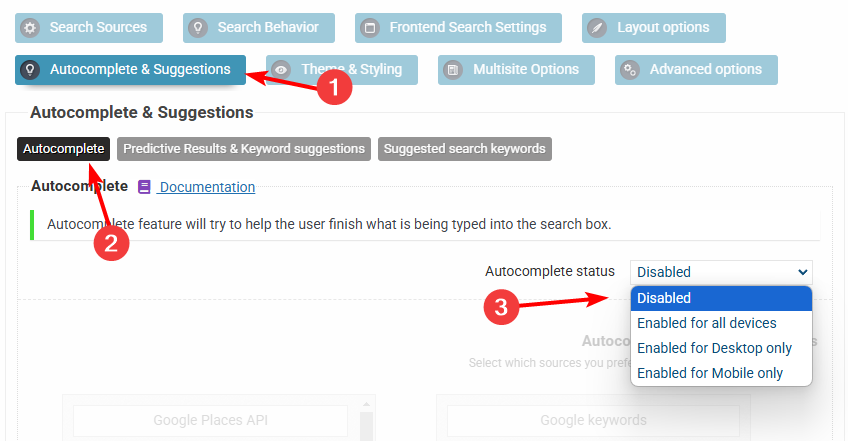Click the Autocomplete & Suggestions bulb icon
848x441 pixels.
[x=30, y=70]
